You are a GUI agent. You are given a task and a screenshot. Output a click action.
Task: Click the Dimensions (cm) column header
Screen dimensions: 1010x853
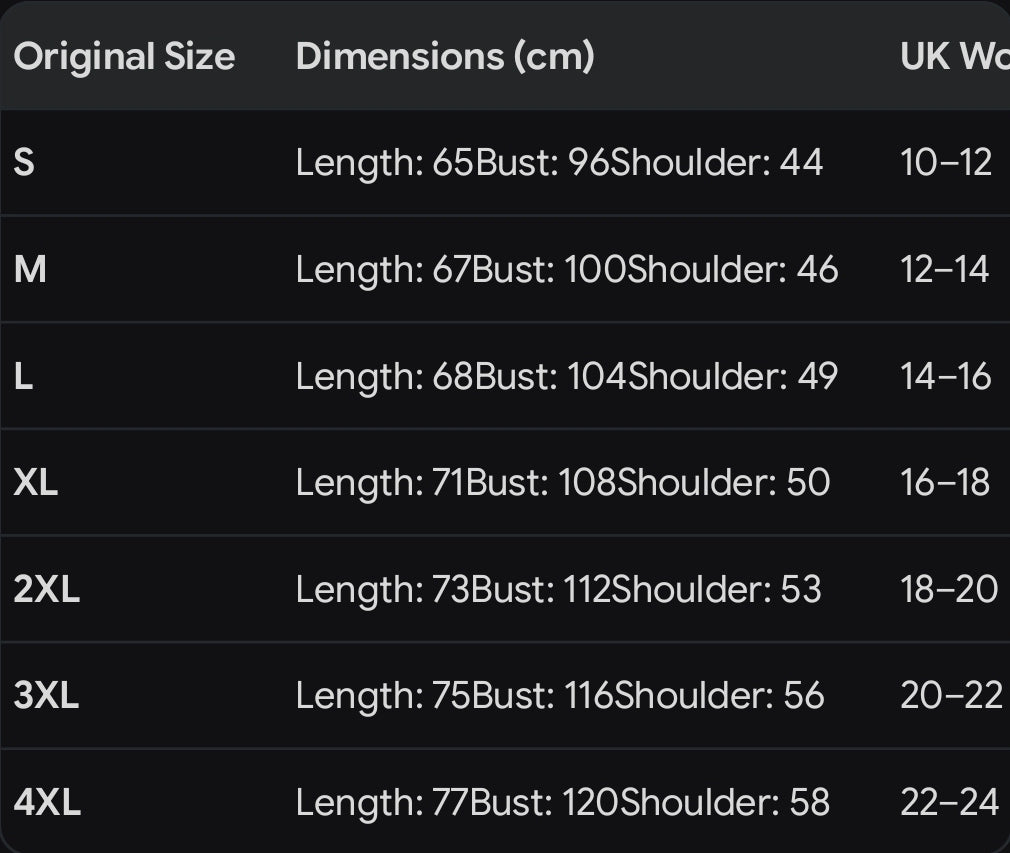coord(444,57)
